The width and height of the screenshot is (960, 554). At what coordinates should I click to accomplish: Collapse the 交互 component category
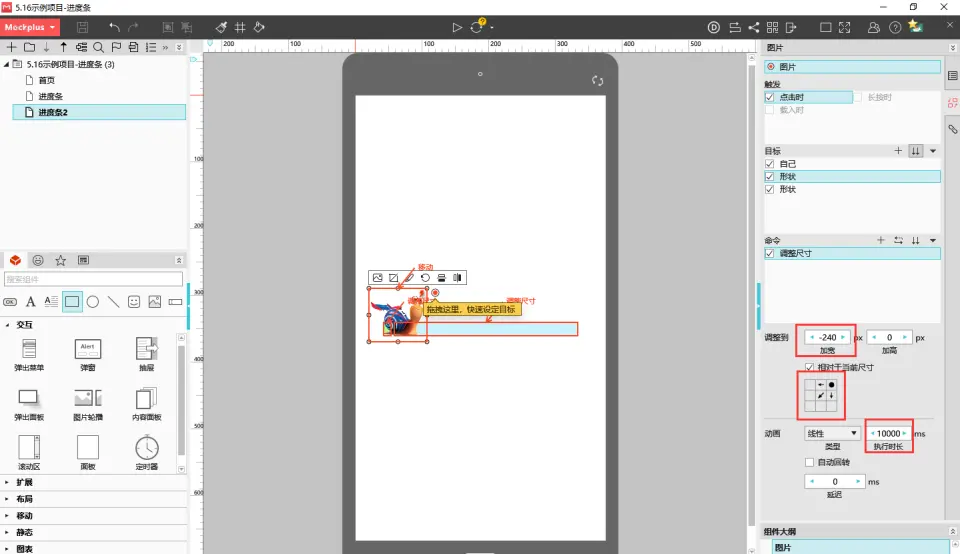[x=7, y=325]
